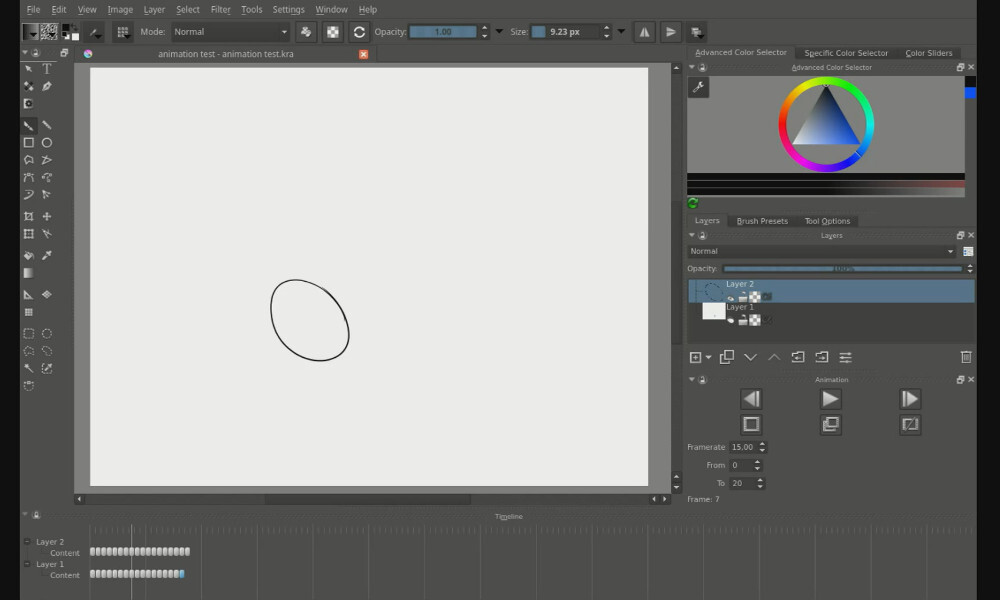Screen dimensions: 1000x600
Task: Open the brush Mode dropdown in toolbar
Action: [x=230, y=31]
